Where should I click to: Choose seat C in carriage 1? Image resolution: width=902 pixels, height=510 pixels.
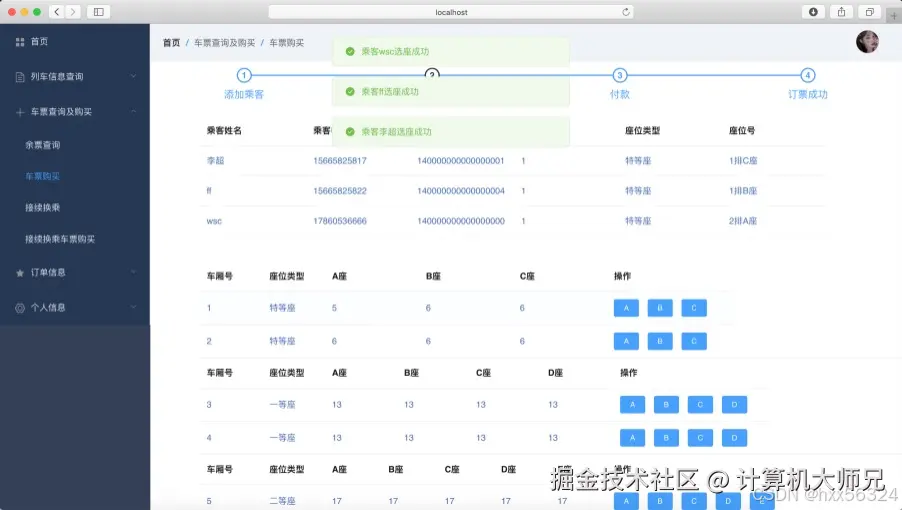pos(694,308)
